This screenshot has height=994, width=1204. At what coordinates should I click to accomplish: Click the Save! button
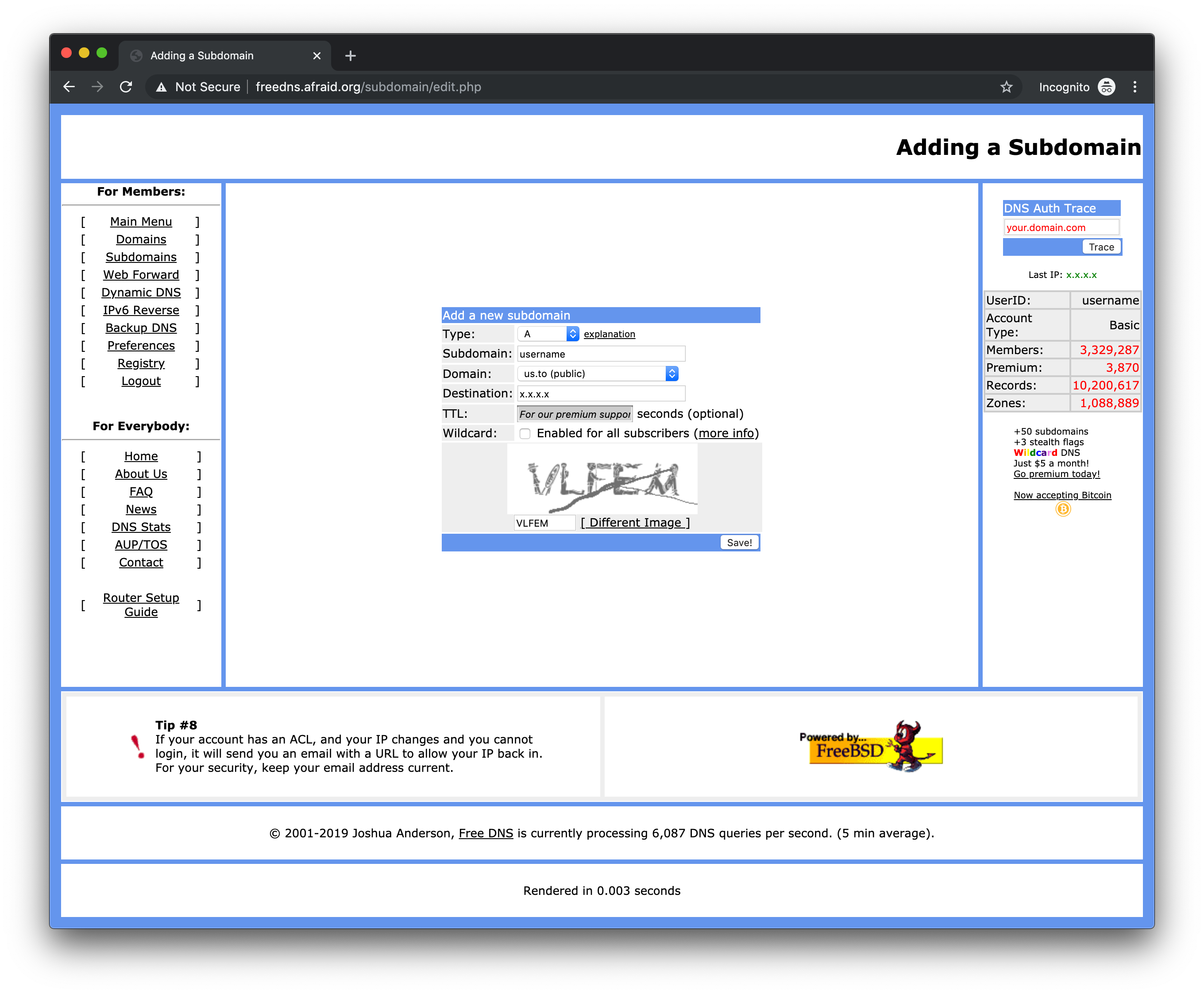click(x=739, y=542)
